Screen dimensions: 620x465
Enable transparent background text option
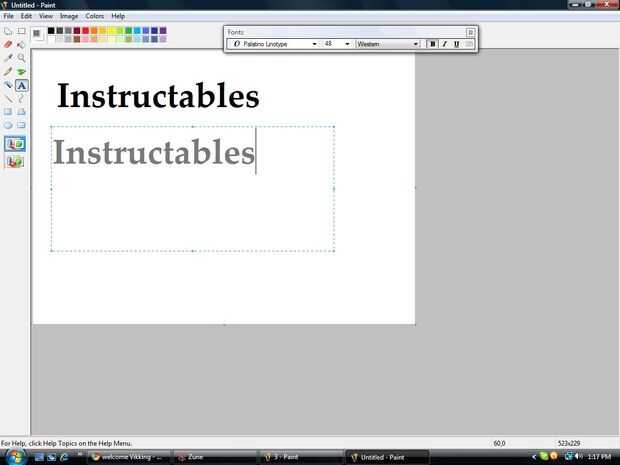[15, 161]
